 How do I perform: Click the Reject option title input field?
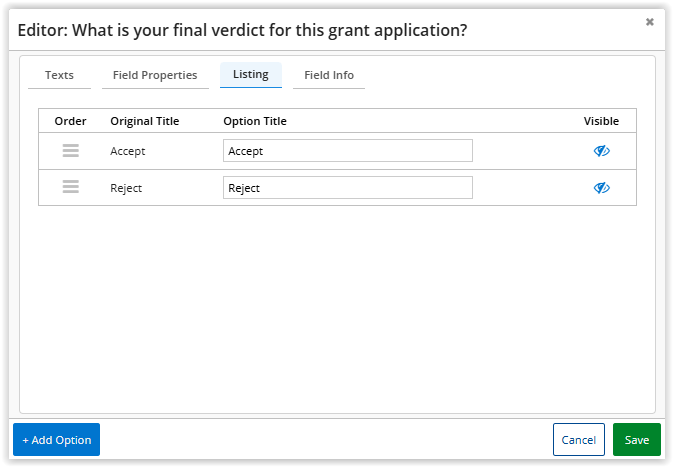coord(348,188)
